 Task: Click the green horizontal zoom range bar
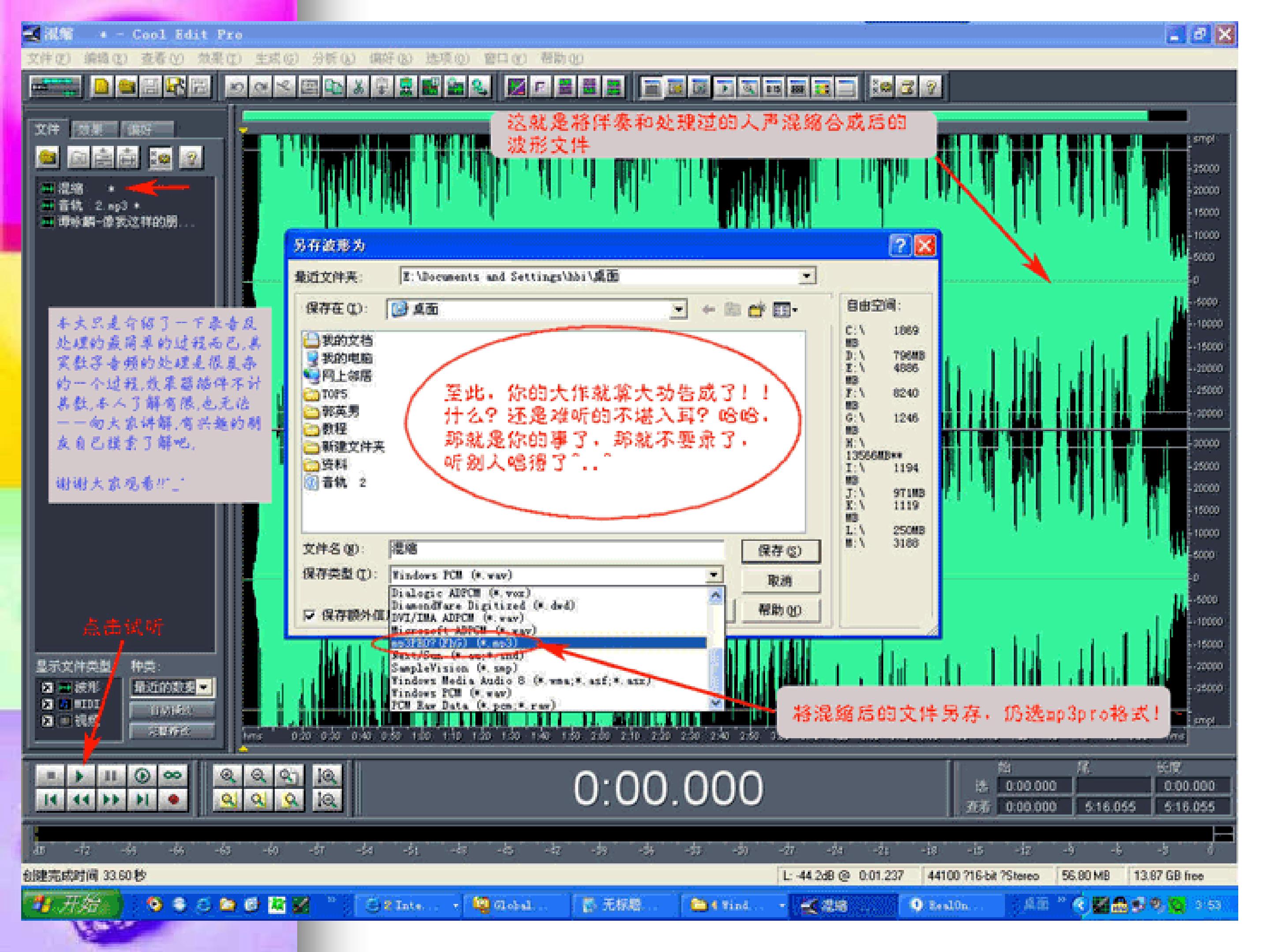click(695, 116)
